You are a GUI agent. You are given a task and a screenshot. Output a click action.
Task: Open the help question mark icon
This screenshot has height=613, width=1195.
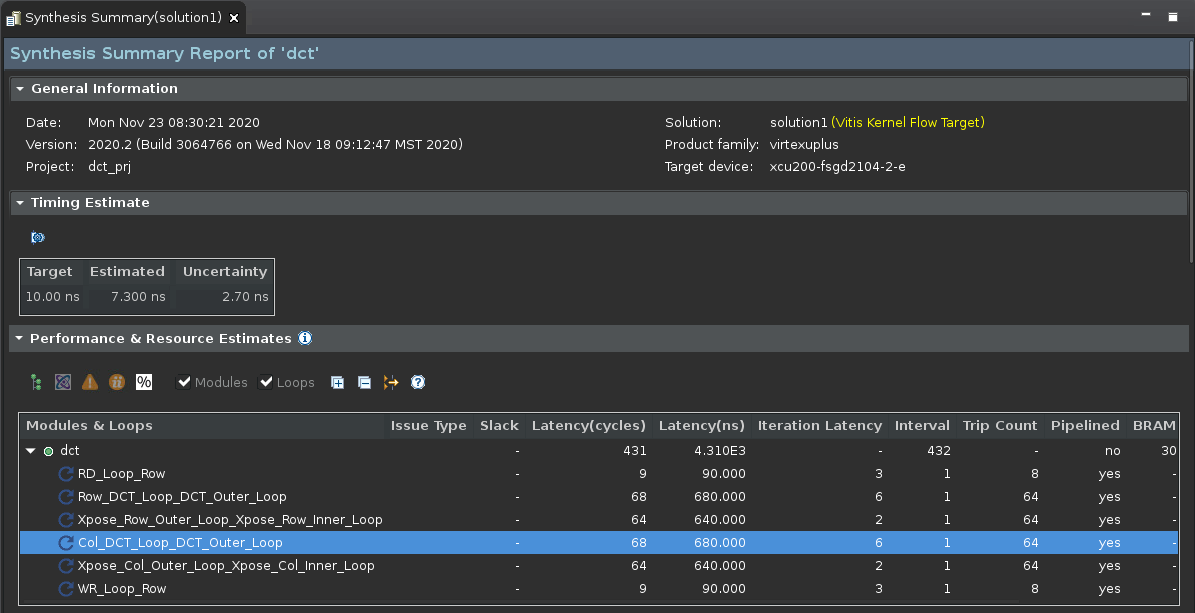[x=418, y=382]
